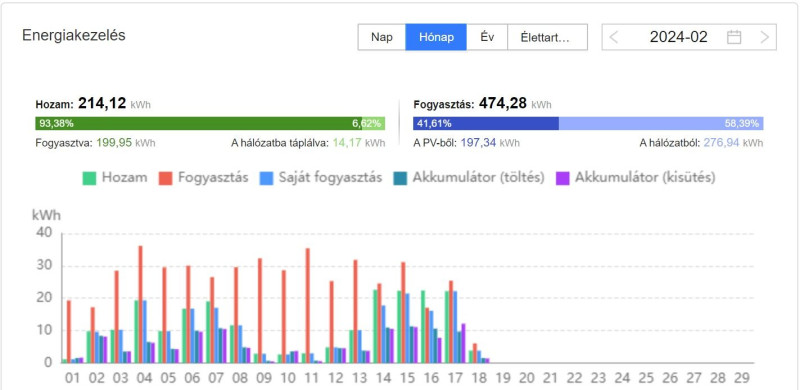Toggle Fogyasztás series in legend
800x390 pixels.
click(204, 178)
